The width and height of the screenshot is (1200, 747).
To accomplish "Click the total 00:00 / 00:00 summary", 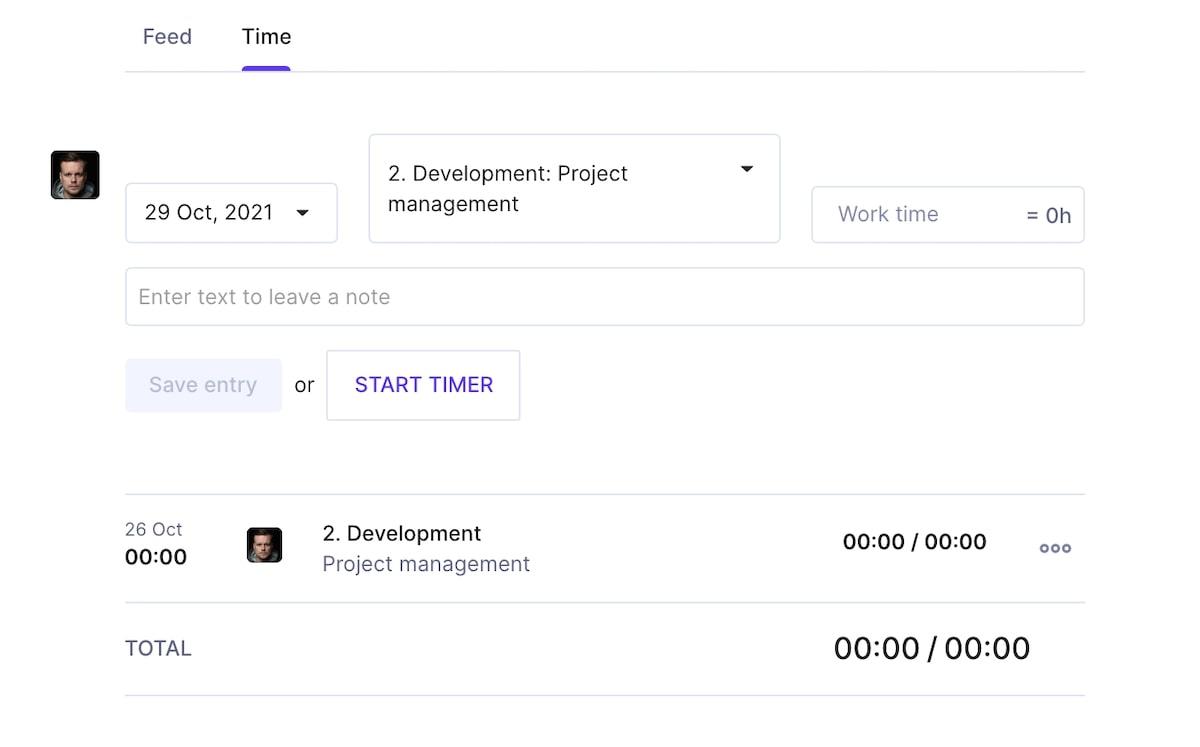I will pyautogui.click(x=931, y=648).
